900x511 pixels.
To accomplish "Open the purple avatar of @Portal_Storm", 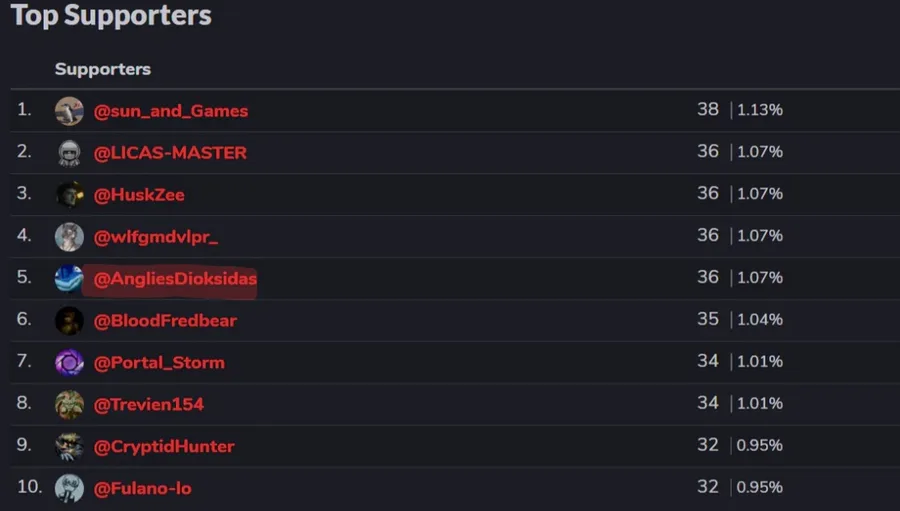I will pos(69,362).
